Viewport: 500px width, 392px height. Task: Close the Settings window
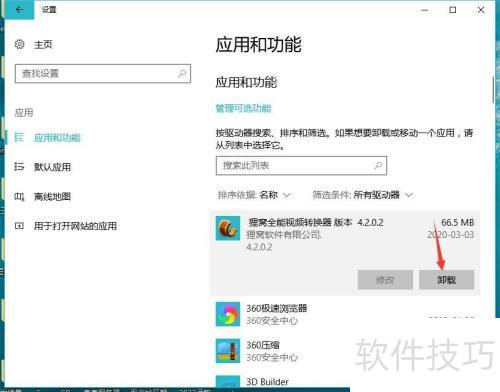[x=481, y=10]
